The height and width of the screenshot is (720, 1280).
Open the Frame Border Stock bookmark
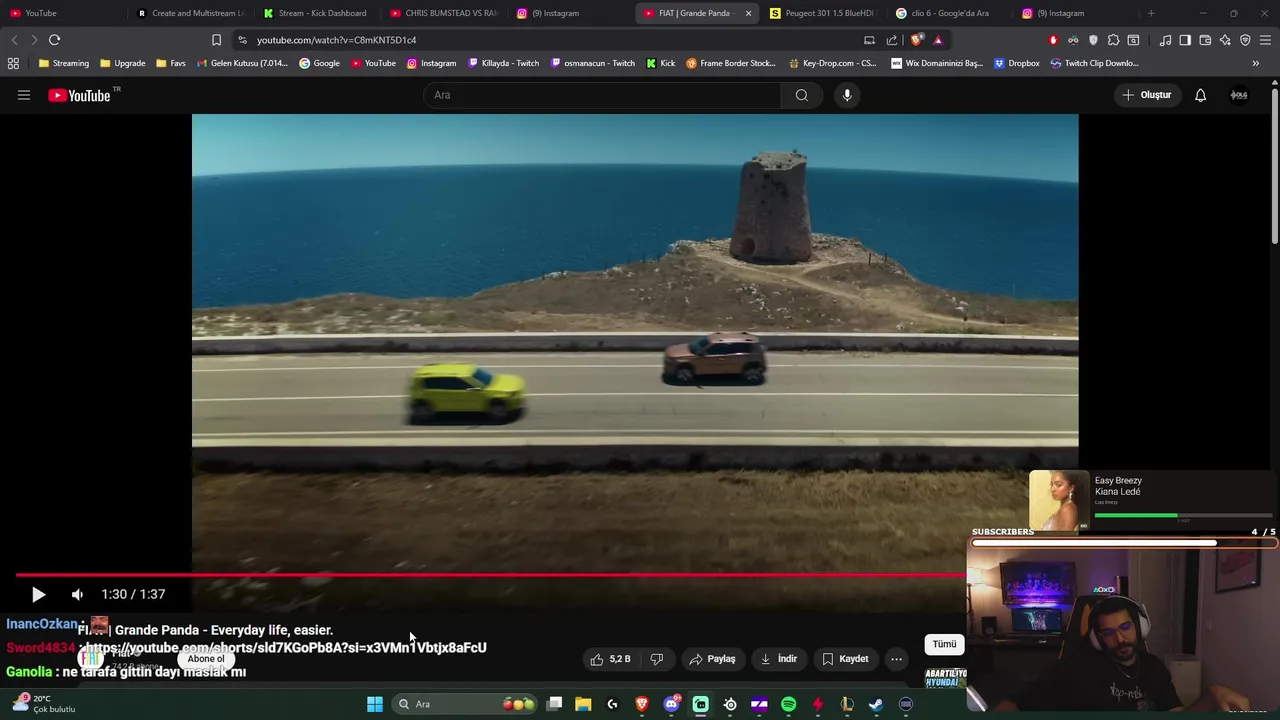click(x=730, y=63)
